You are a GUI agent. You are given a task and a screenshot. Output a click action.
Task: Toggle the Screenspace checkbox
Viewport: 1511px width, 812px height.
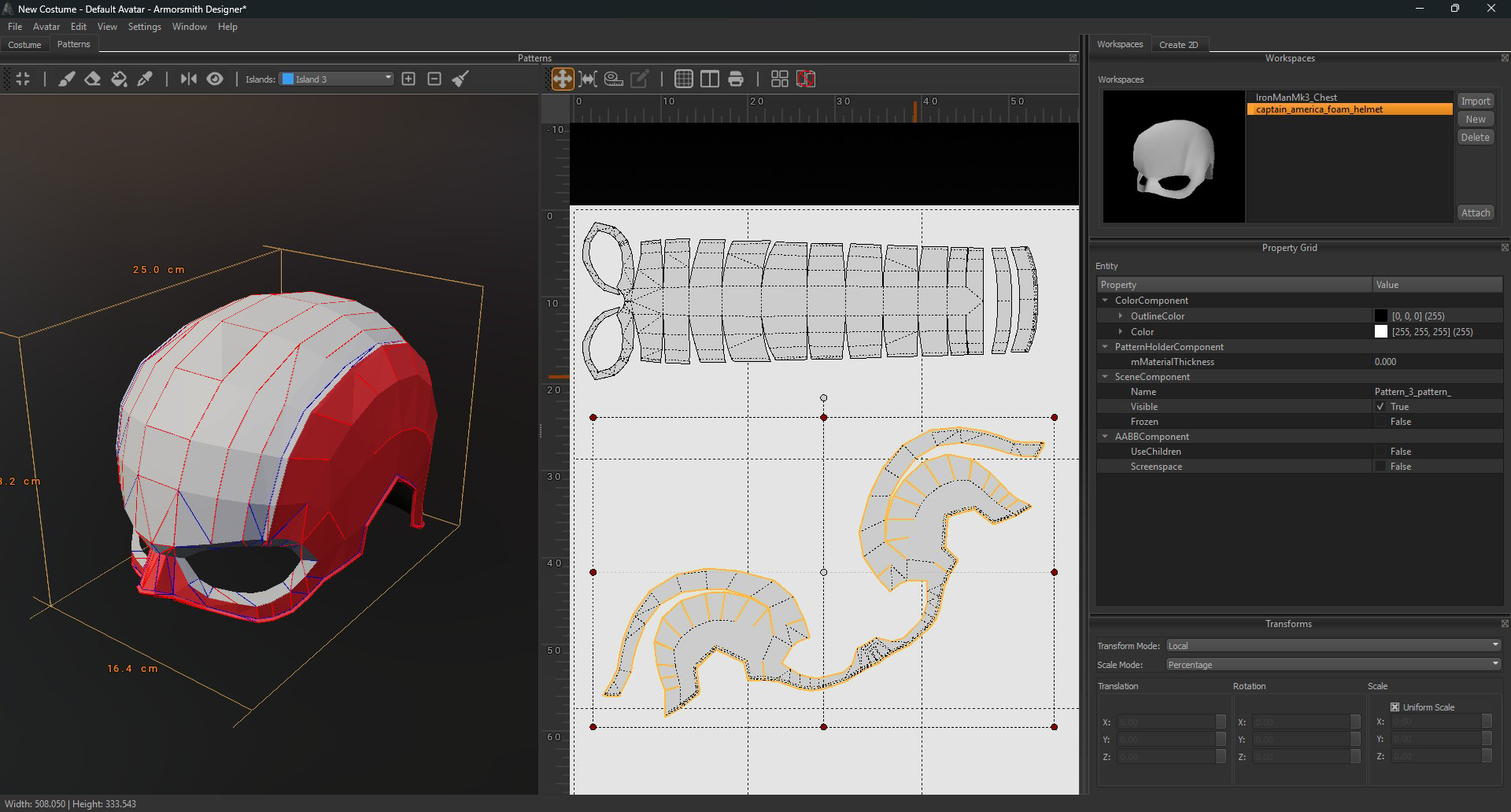(1380, 467)
